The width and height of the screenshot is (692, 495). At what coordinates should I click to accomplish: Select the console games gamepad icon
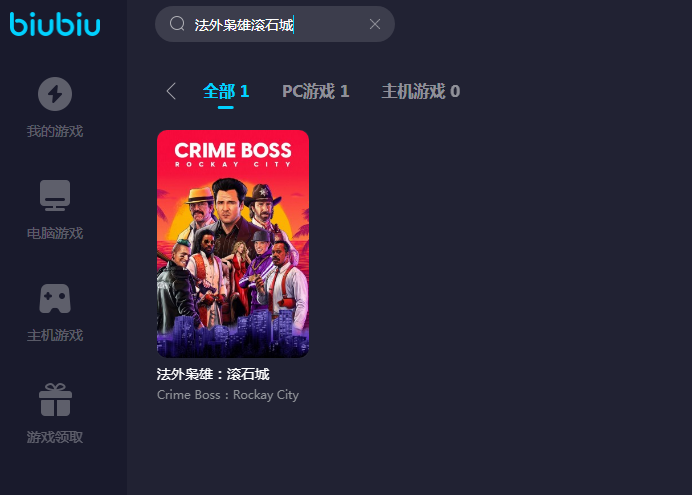coord(55,299)
